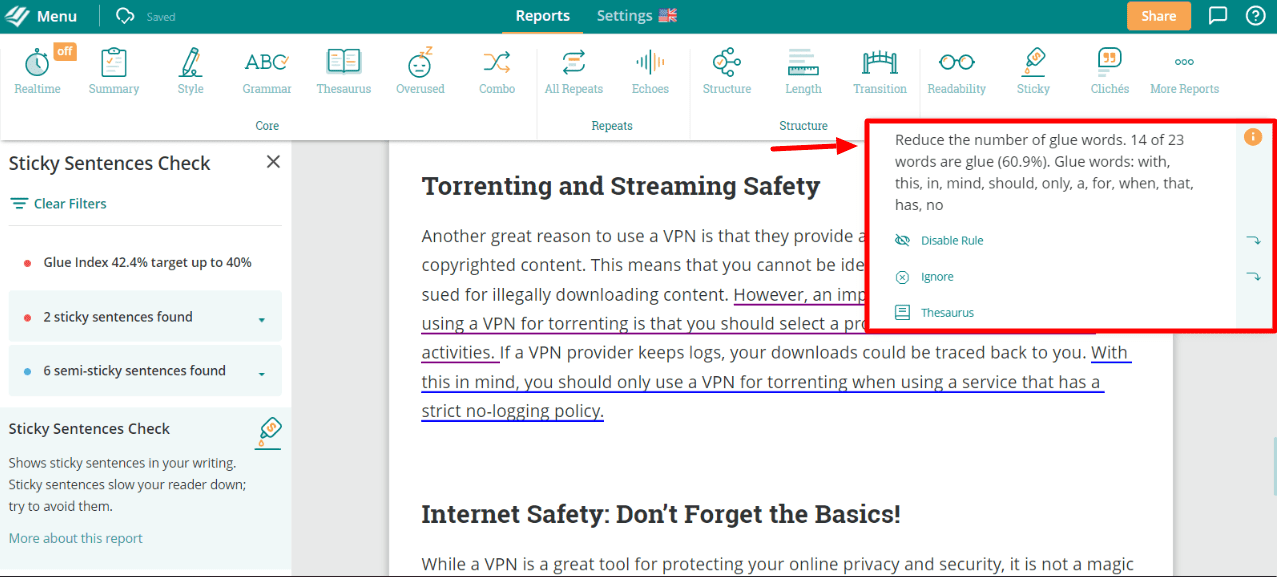This screenshot has width=1277, height=577.
Task: Click the orange Share button
Action: coord(1158,16)
